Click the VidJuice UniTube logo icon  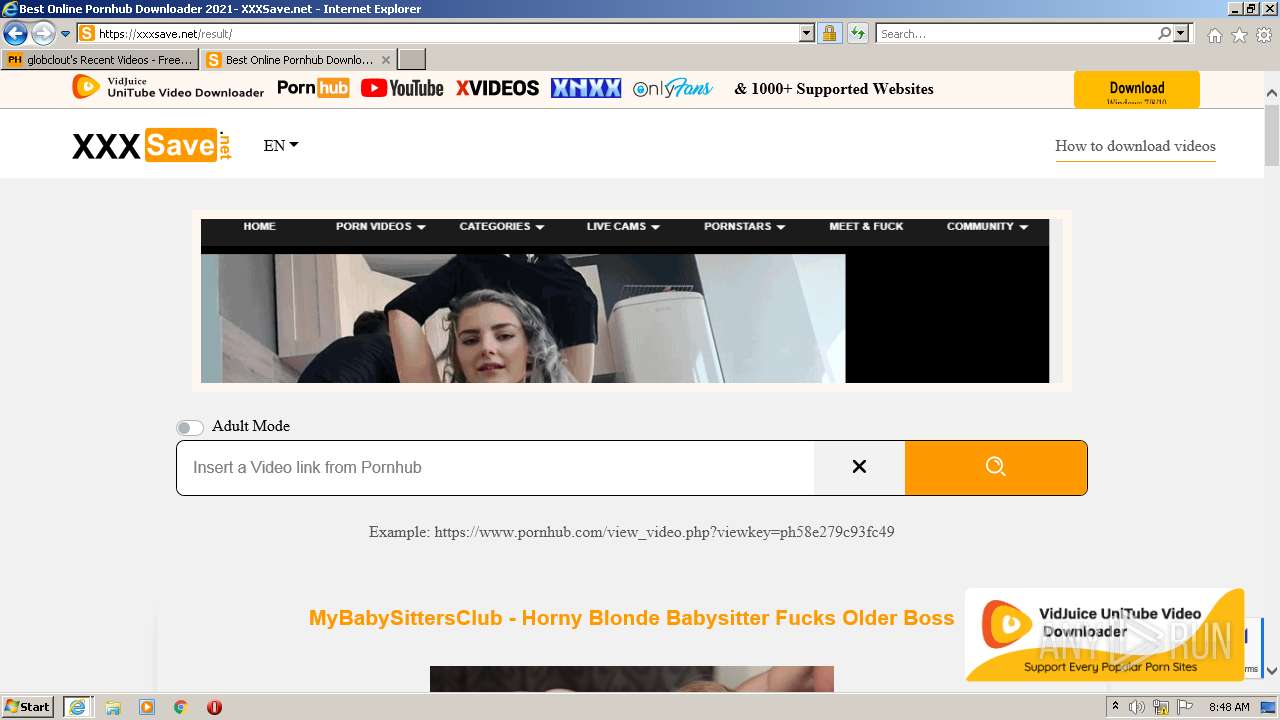click(x=86, y=87)
